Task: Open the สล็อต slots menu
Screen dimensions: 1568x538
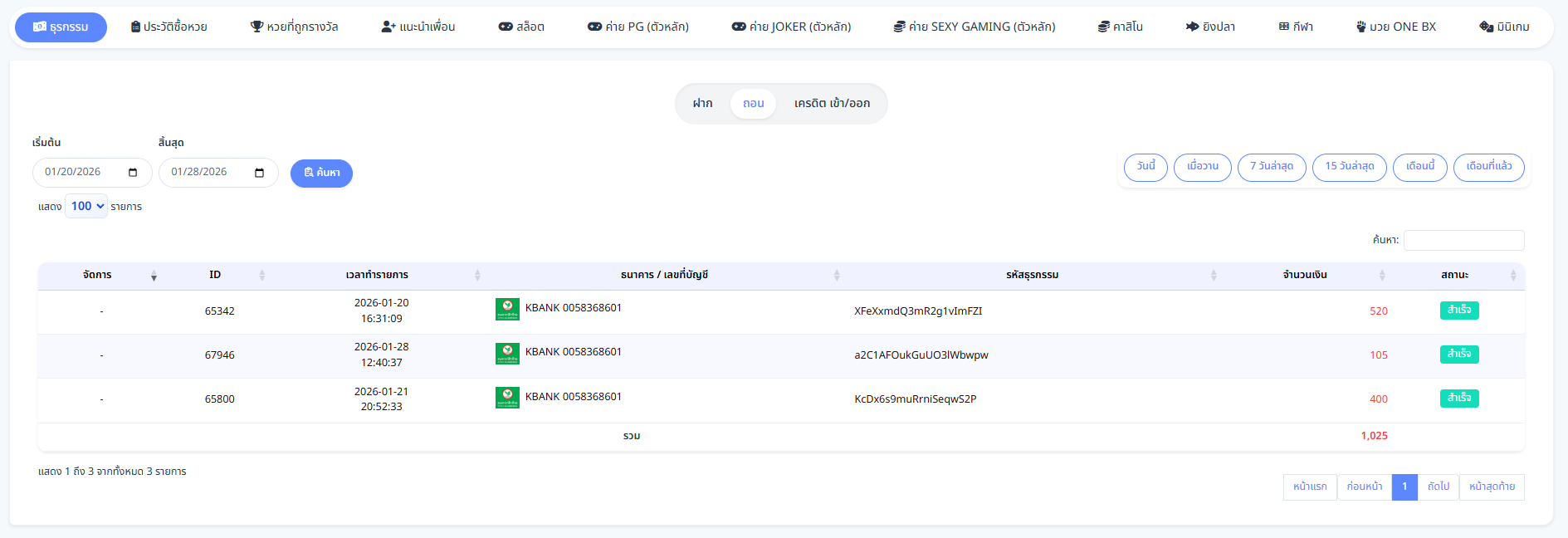Action: [x=521, y=27]
